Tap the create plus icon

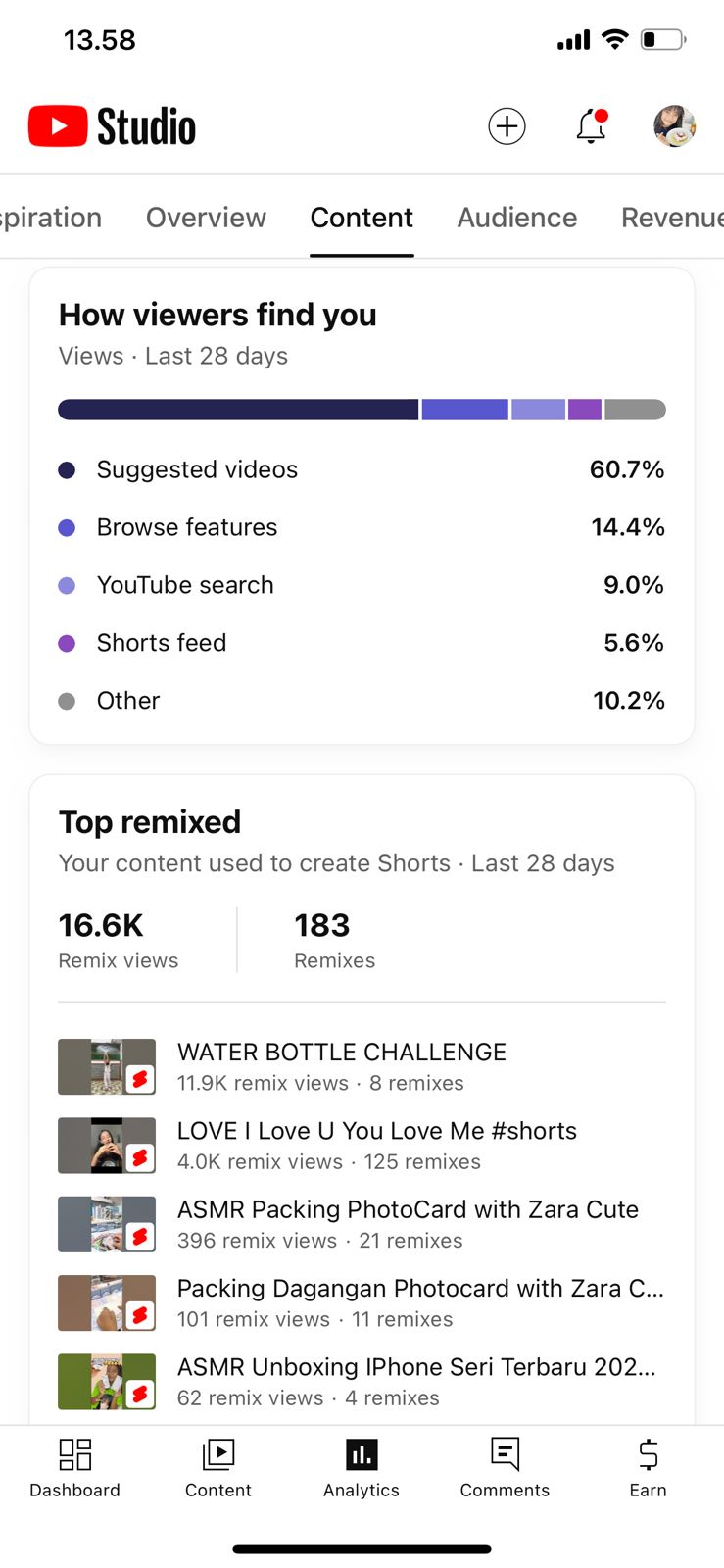tap(507, 126)
